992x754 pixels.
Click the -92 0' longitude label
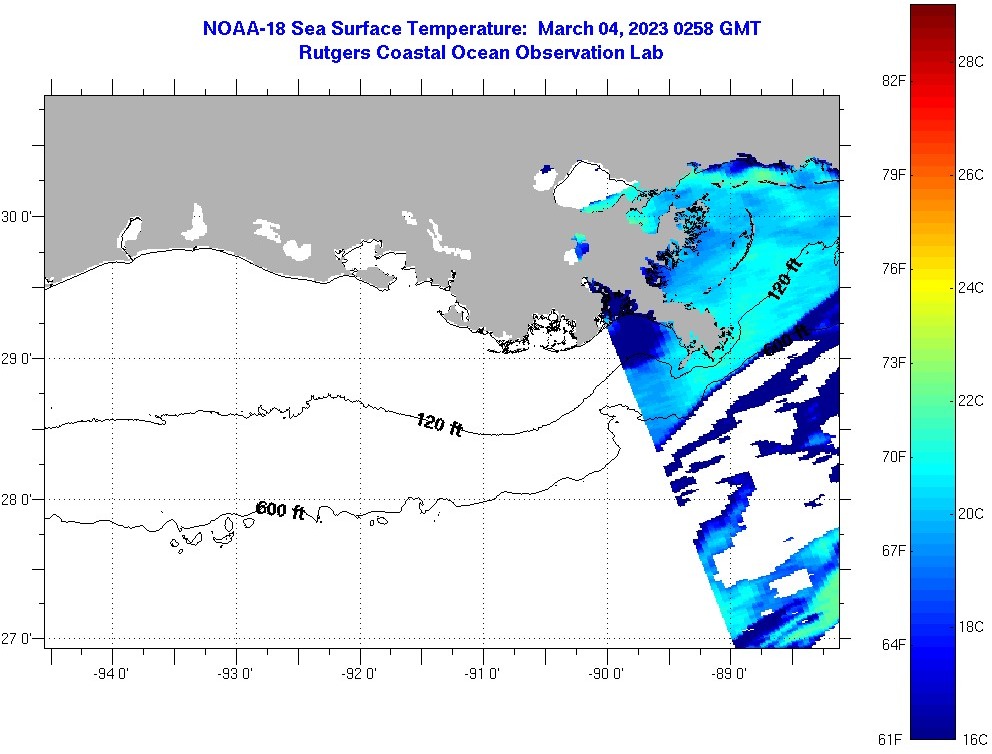359,674
